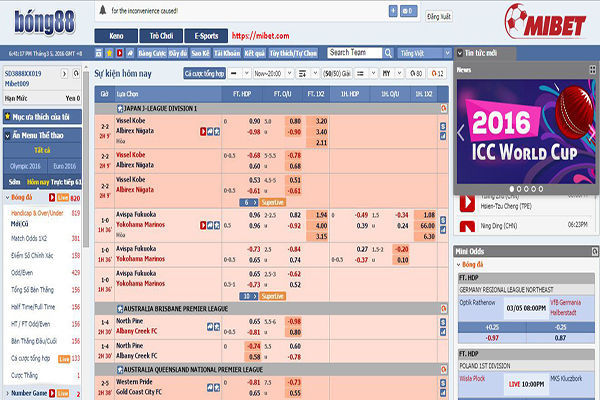This screenshot has width=600, height=400.
Task: Switch to the Sớm tab
Action: 14,182
